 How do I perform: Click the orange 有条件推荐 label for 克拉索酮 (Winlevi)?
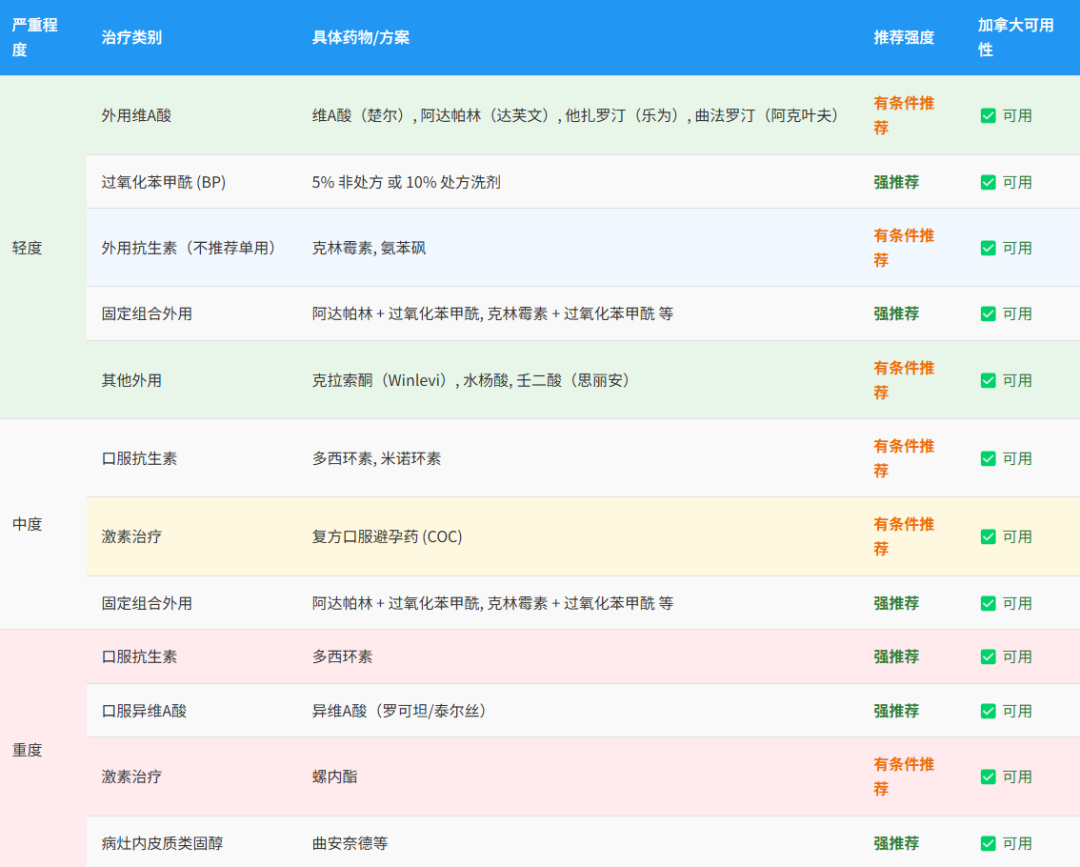[x=903, y=380]
